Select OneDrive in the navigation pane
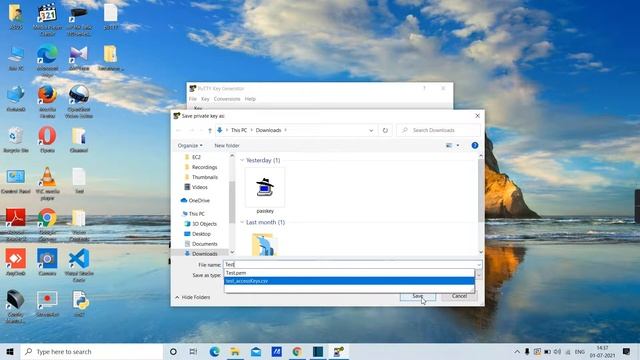Viewport: 640px width, 360px height. coord(199,200)
